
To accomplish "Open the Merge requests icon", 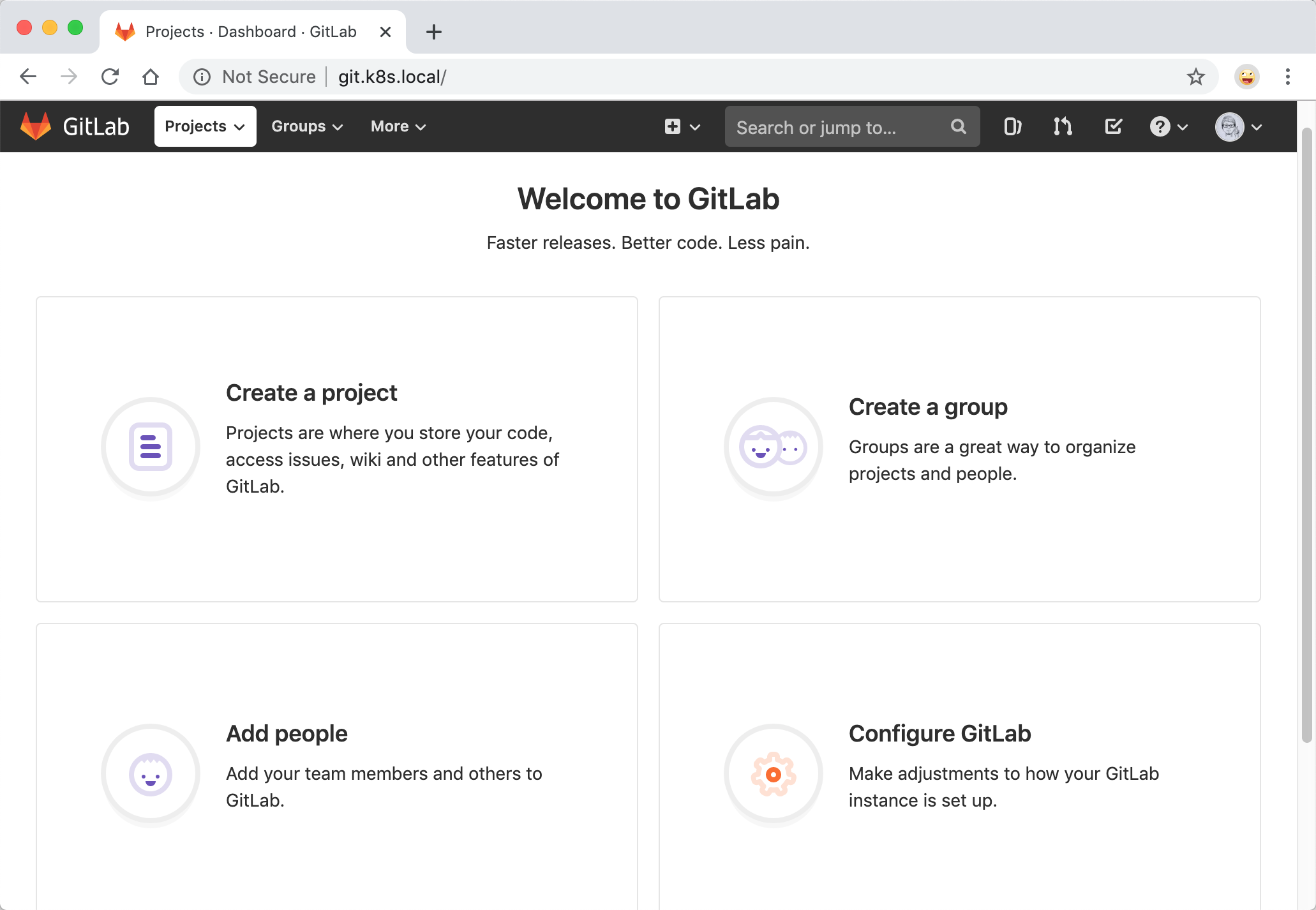I will pyautogui.click(x=1063, y=126).
